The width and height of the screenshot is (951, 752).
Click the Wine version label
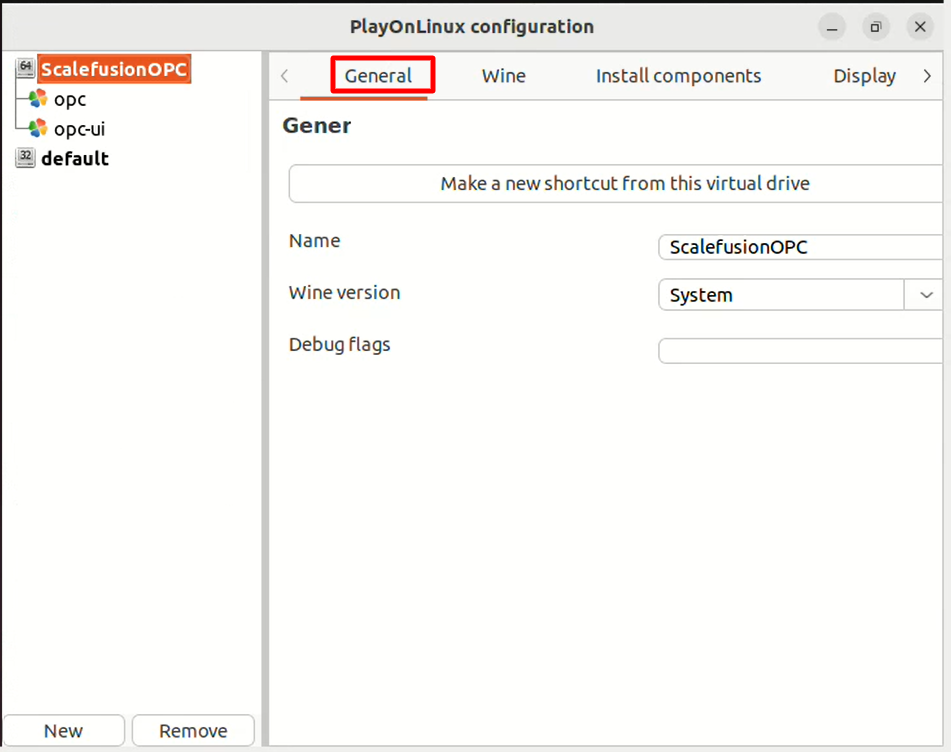point(344,292)
